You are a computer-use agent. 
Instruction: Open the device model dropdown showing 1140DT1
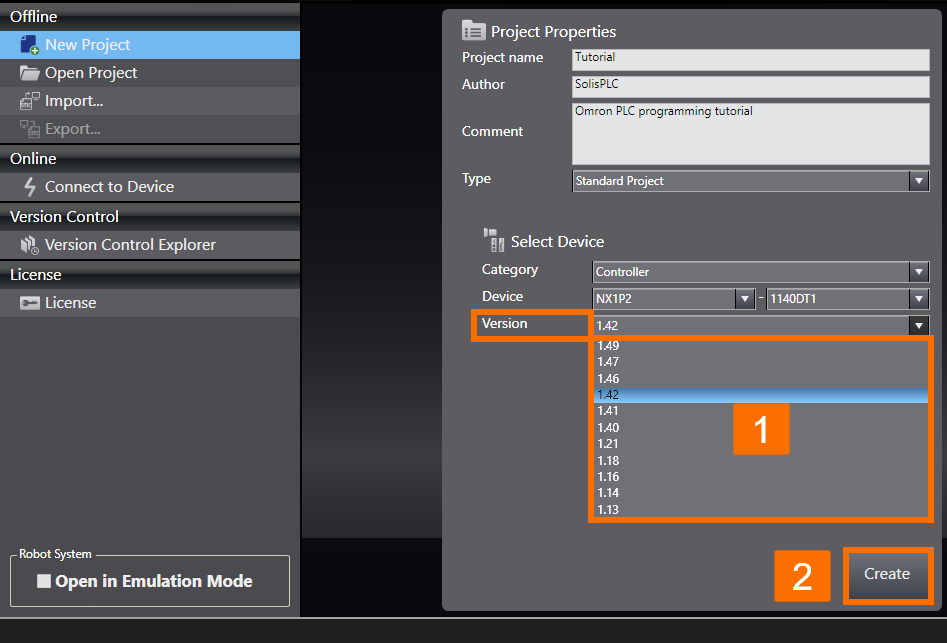pos(918,297)
